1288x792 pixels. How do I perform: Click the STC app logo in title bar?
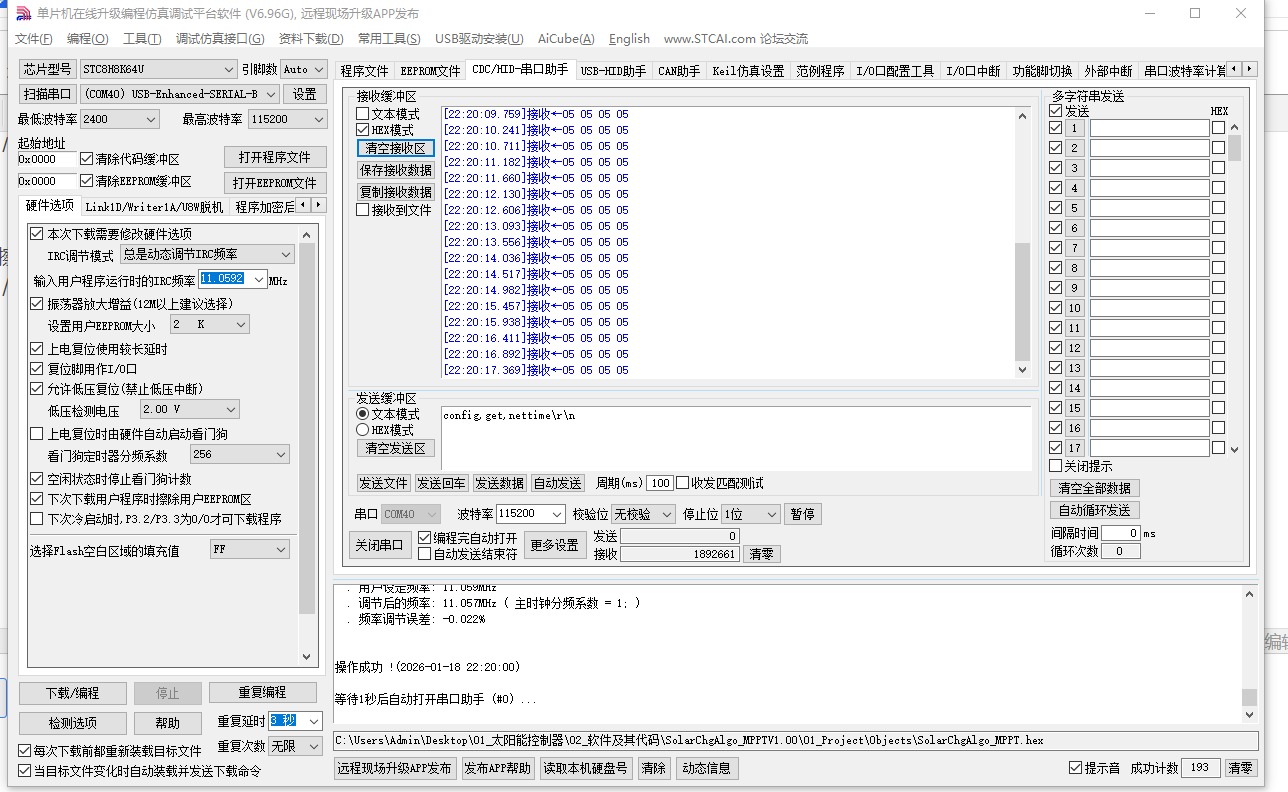[23, 13]
